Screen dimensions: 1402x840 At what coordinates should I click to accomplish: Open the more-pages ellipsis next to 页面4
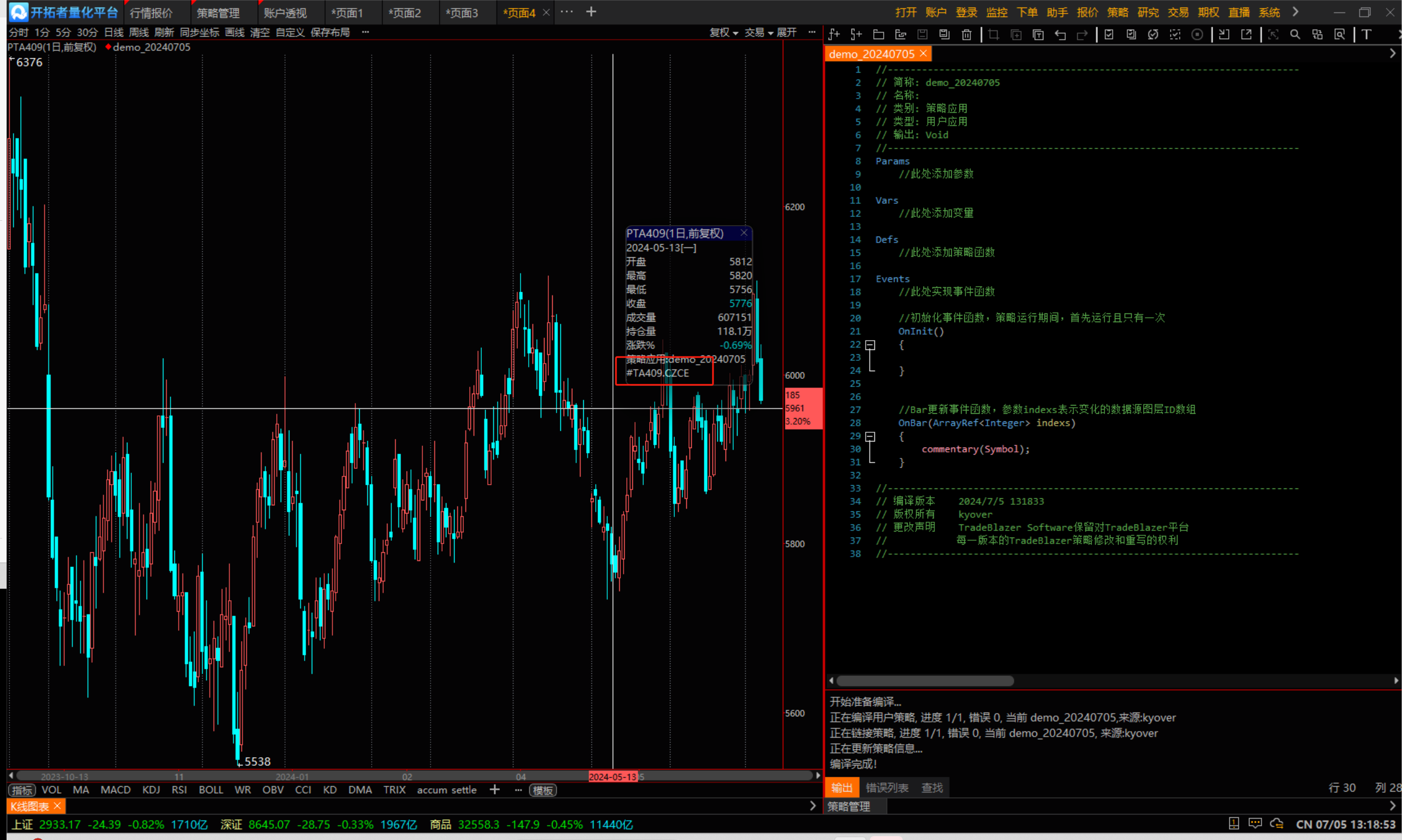point(566,12)
